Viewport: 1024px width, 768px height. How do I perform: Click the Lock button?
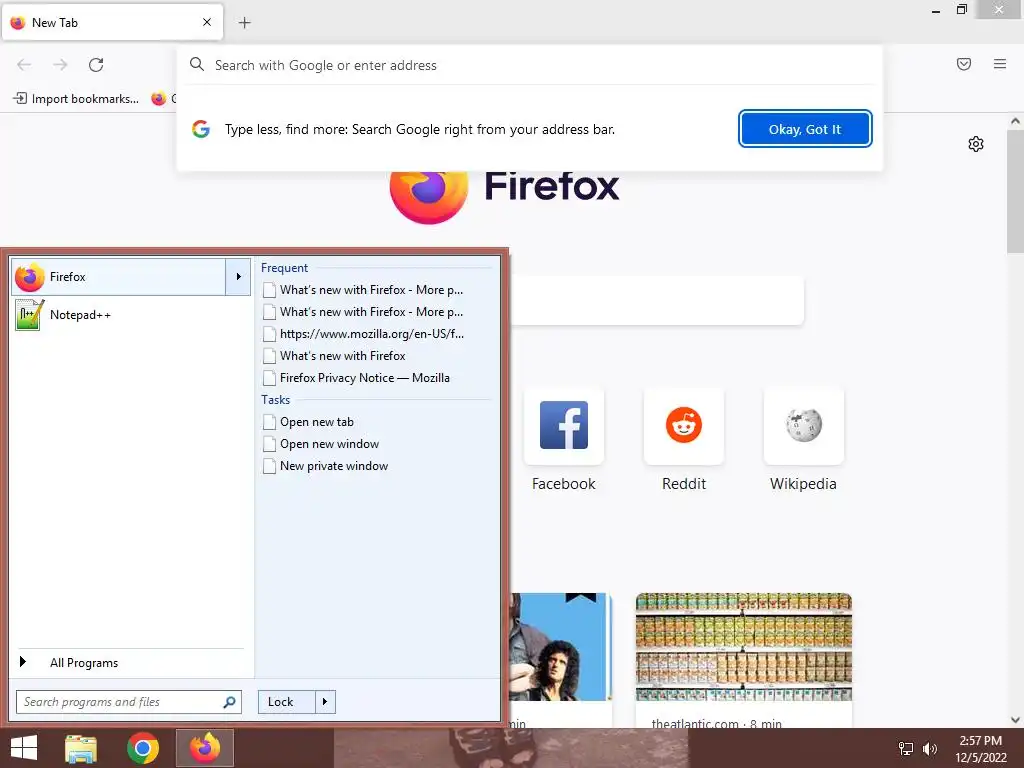click(x=287, y=702)
